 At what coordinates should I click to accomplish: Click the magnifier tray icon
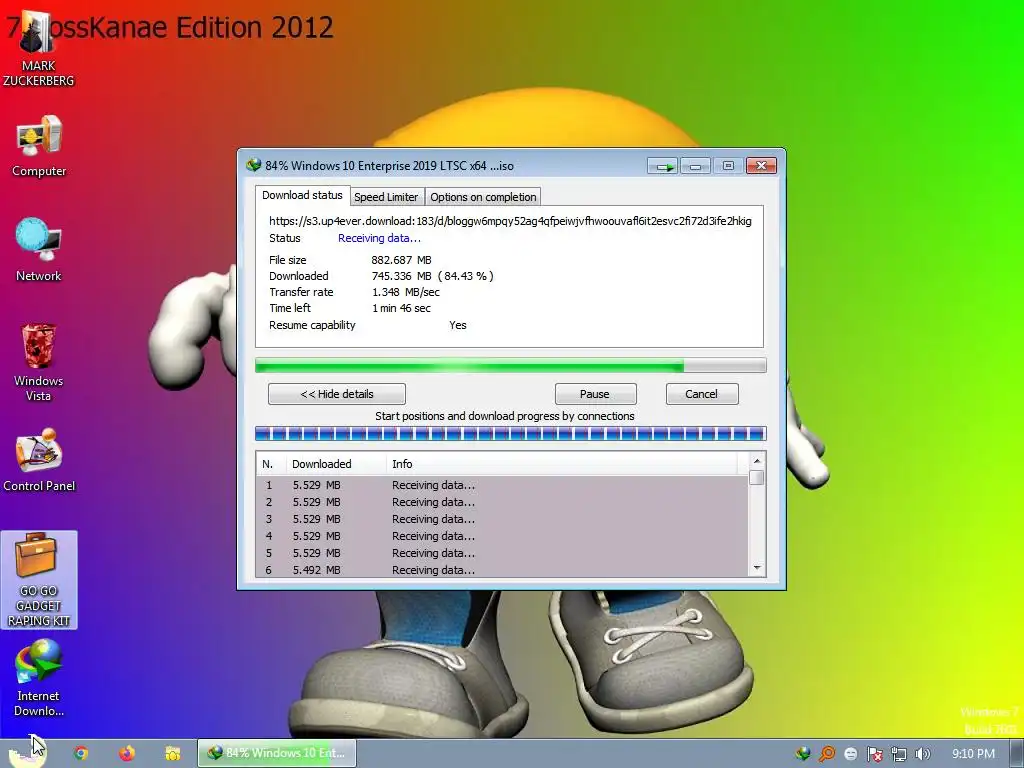[827, 754]
